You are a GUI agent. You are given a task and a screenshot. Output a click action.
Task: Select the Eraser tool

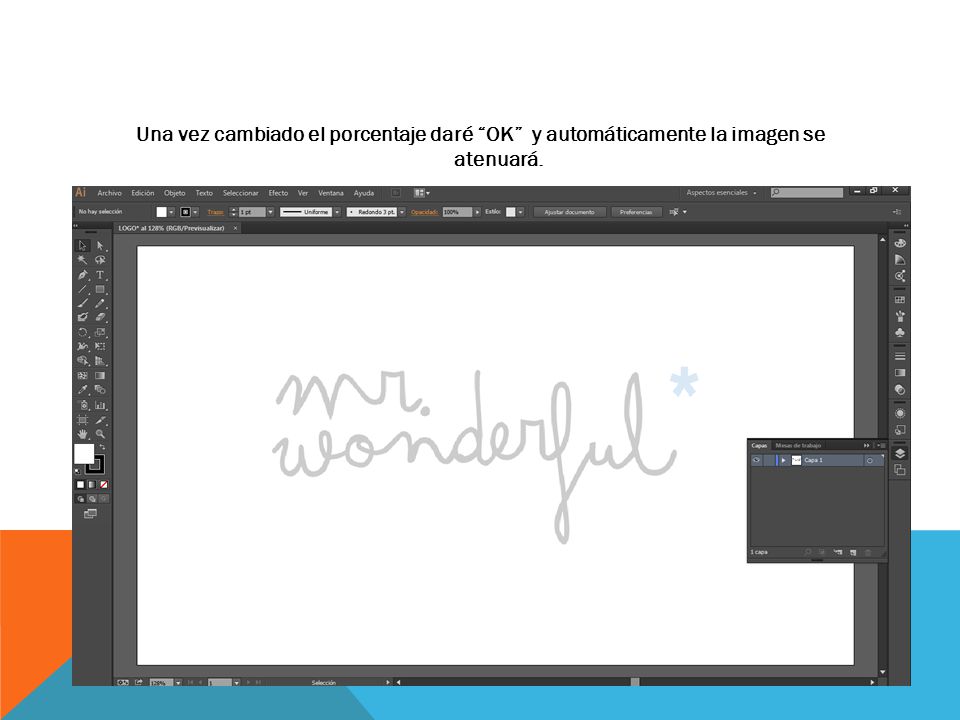100,317
